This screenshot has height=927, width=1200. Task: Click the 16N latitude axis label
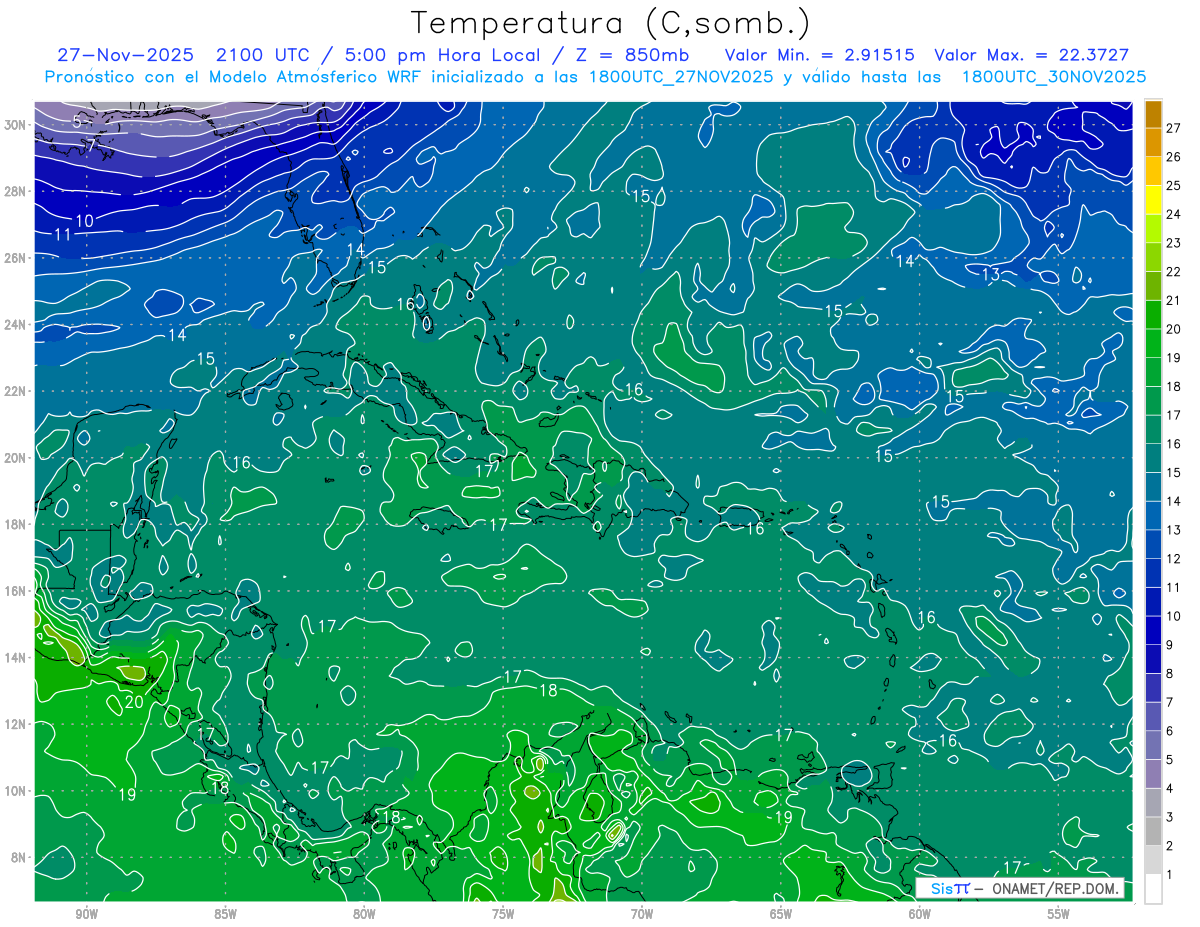(16, 591)
